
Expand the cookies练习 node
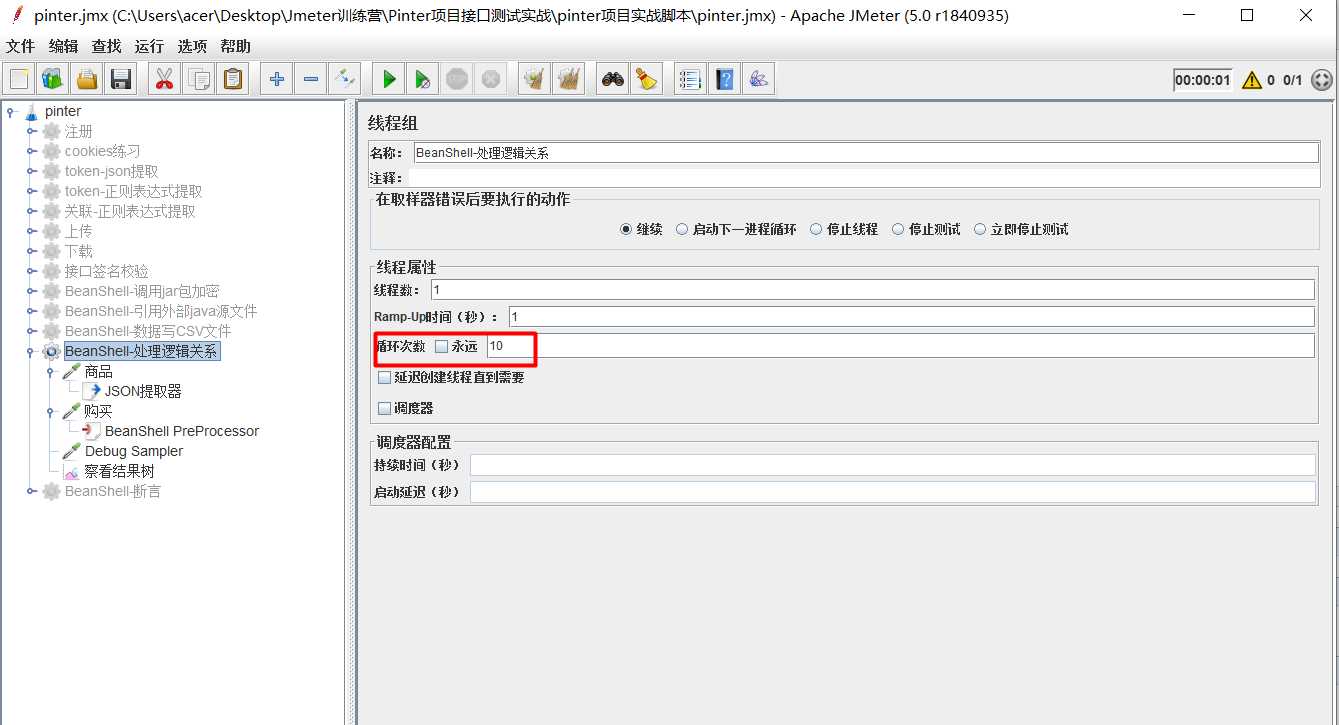(31, 151)
